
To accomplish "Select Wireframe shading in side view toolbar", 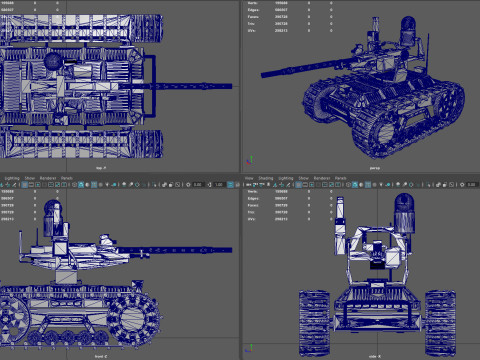I will click(348, 185).
